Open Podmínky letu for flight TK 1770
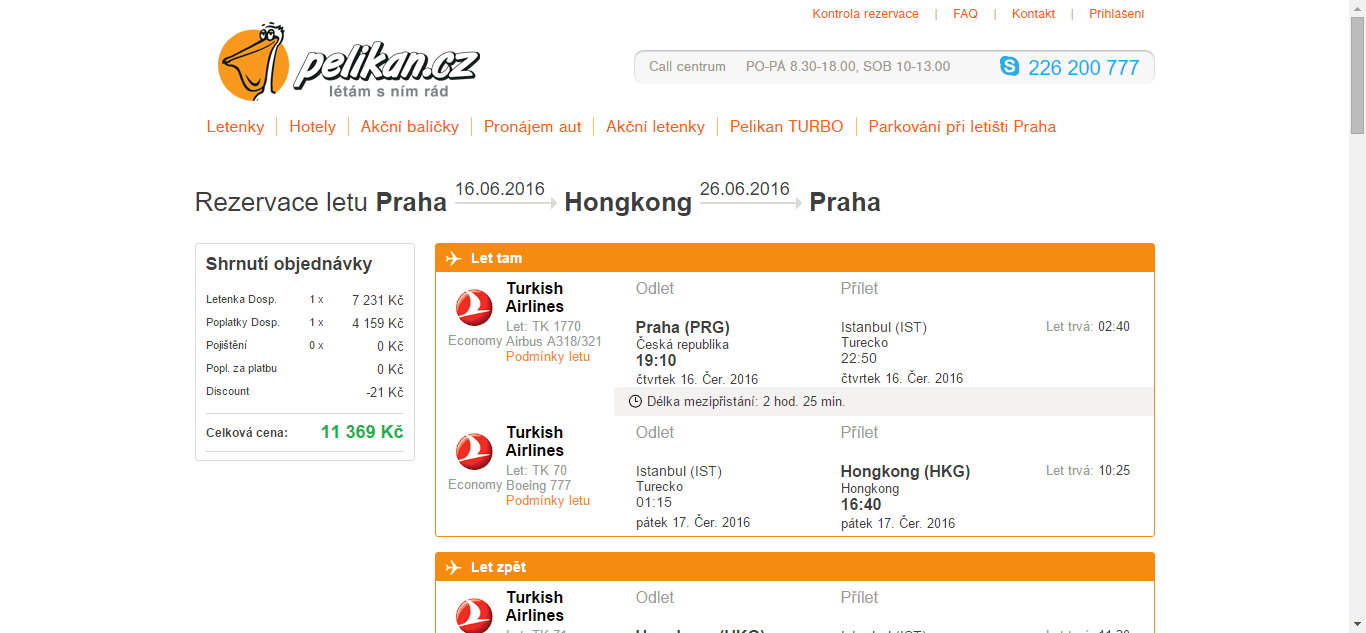The width and height of the screenshot is (1366, 633). coord(547,356)
